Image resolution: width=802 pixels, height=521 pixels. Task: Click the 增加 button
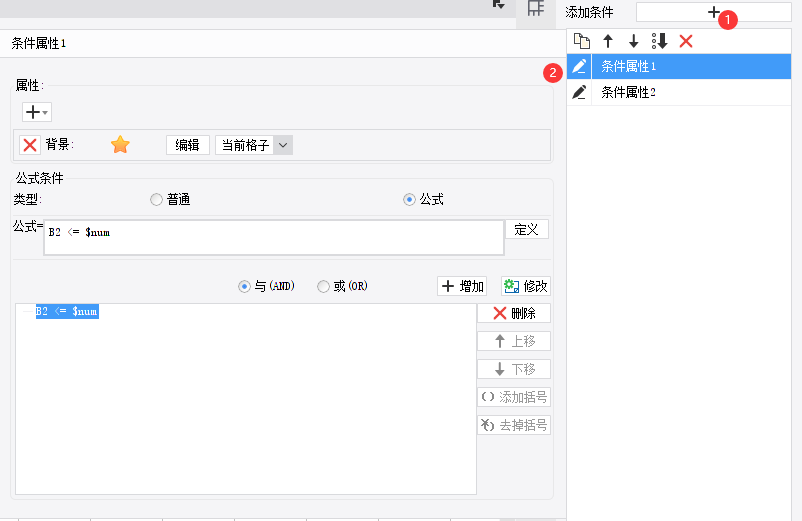pyautogui.click(x=462, y=286)
